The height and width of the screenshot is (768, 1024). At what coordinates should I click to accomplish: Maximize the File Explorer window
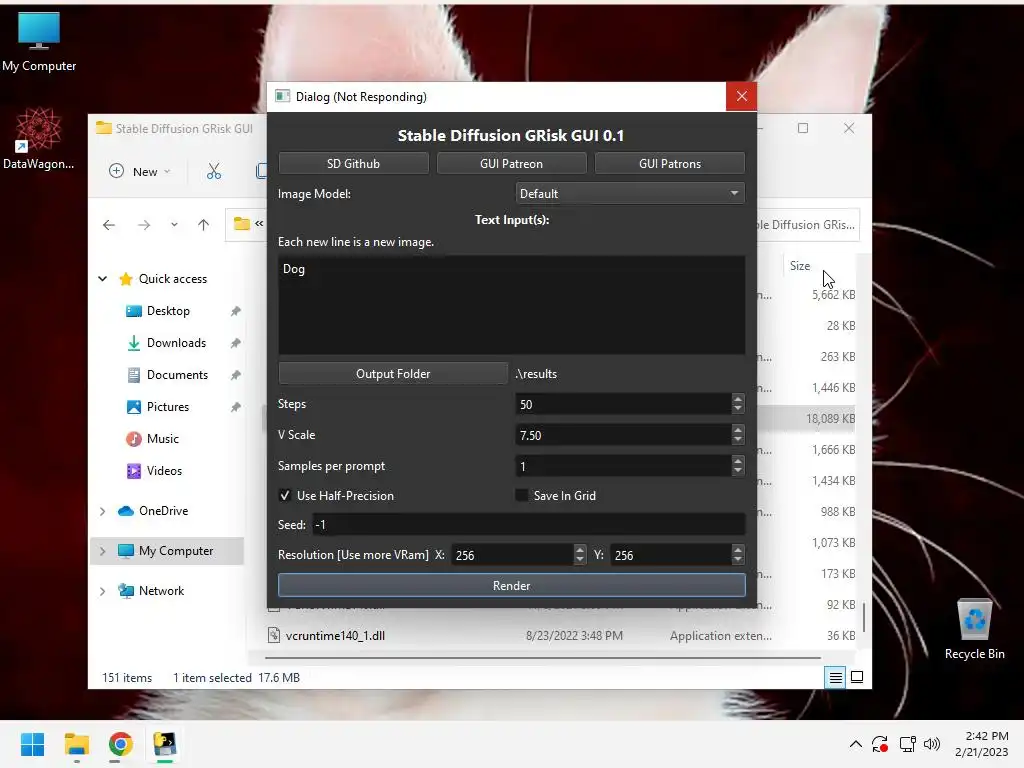coord(803,128)
